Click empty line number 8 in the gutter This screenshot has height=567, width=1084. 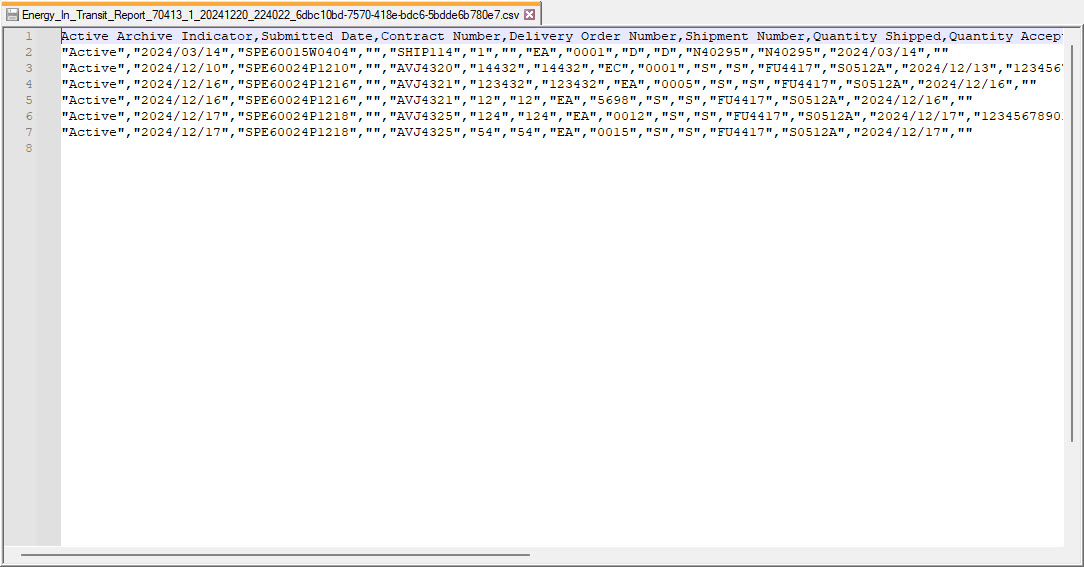coord(29,148)
